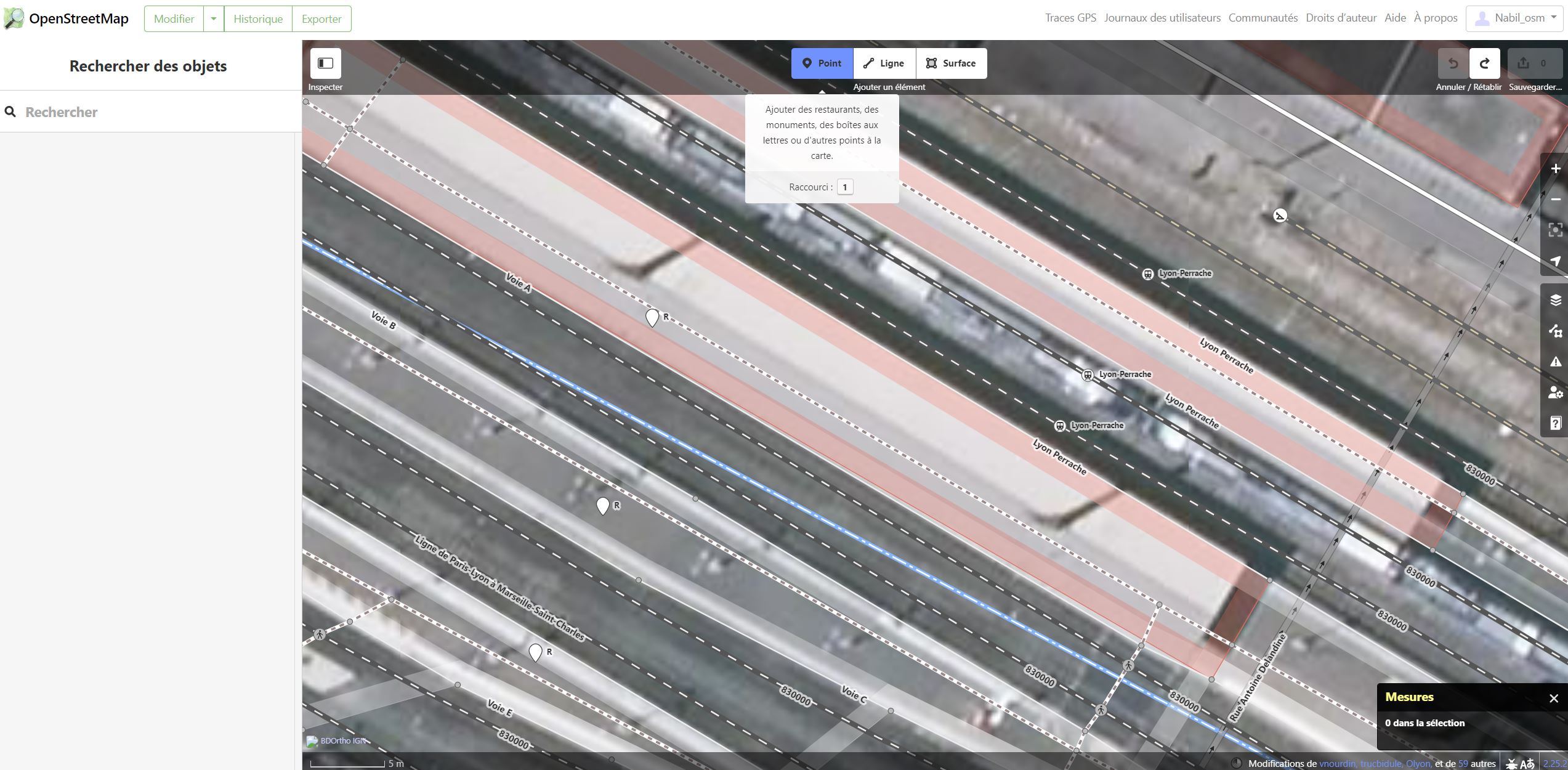Select the Point add mode

click(x=822, y=63)
